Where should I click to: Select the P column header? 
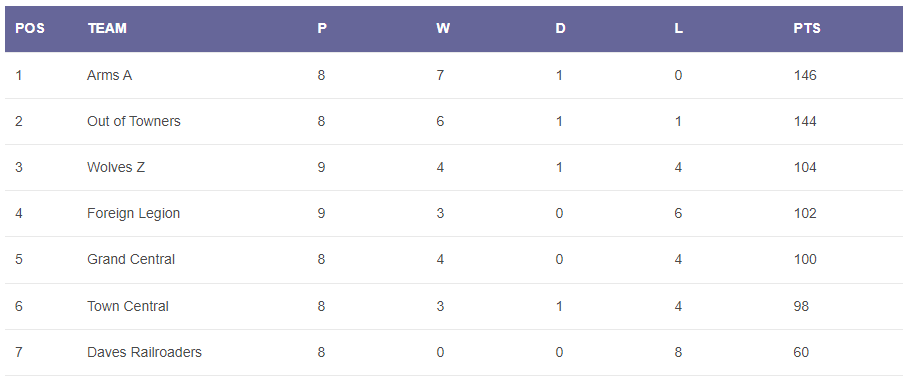322,28
